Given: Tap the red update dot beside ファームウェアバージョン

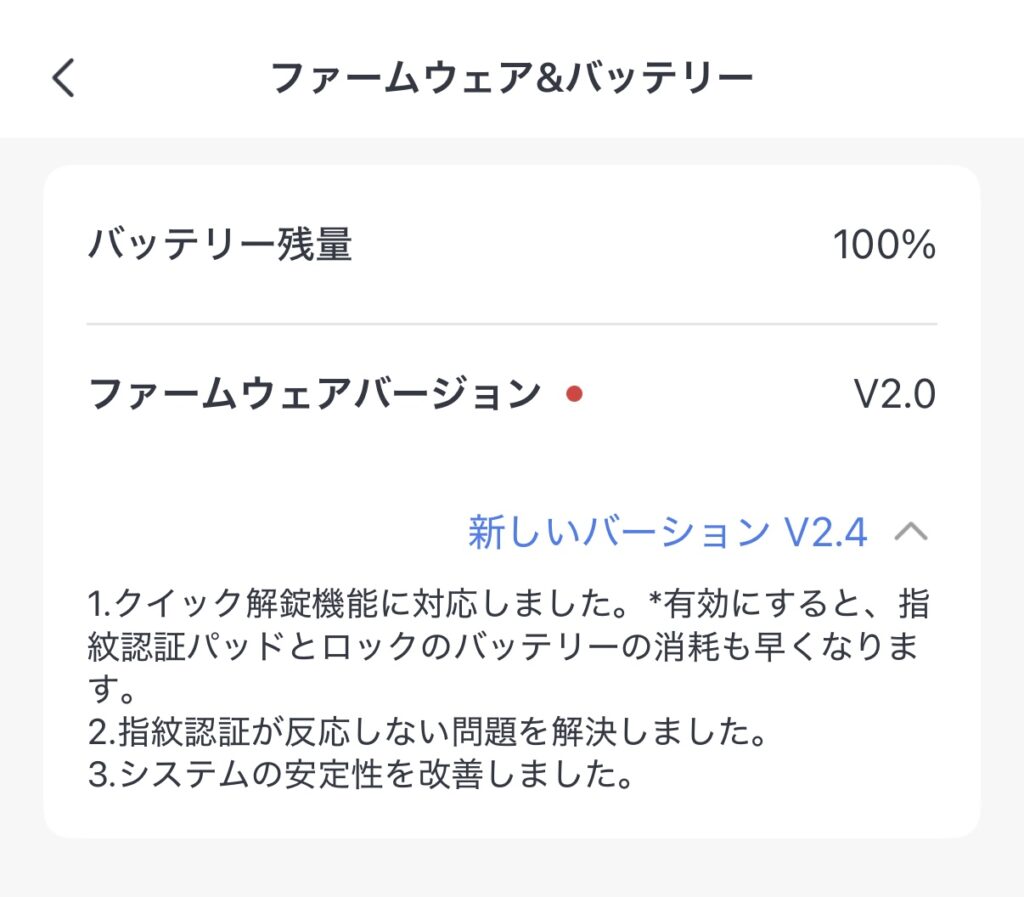Looking at the screenshot, I should (574, 395).
